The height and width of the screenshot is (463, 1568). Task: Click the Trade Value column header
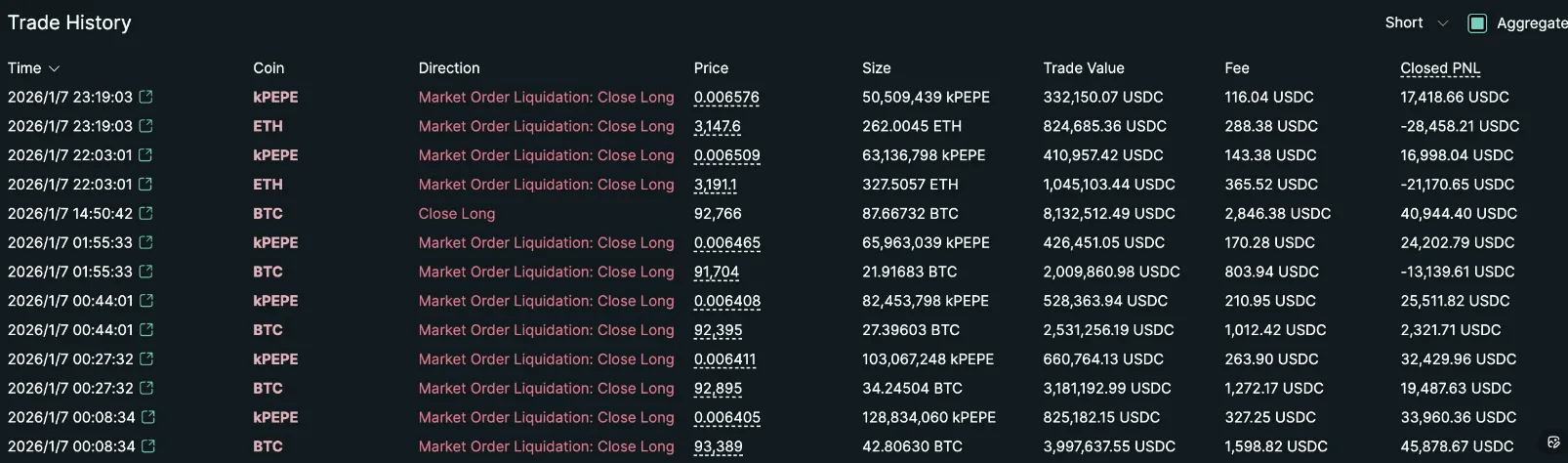tap(1084, 68)
